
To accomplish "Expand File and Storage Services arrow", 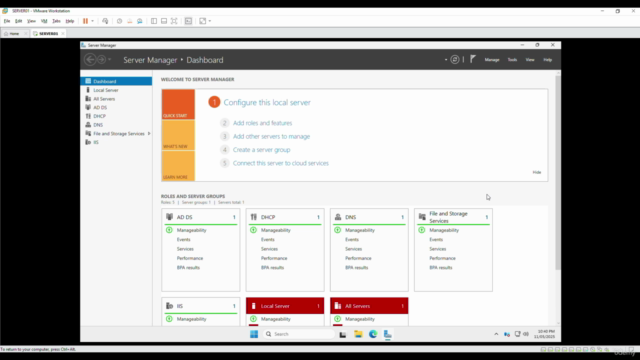I will click(149, 133).
